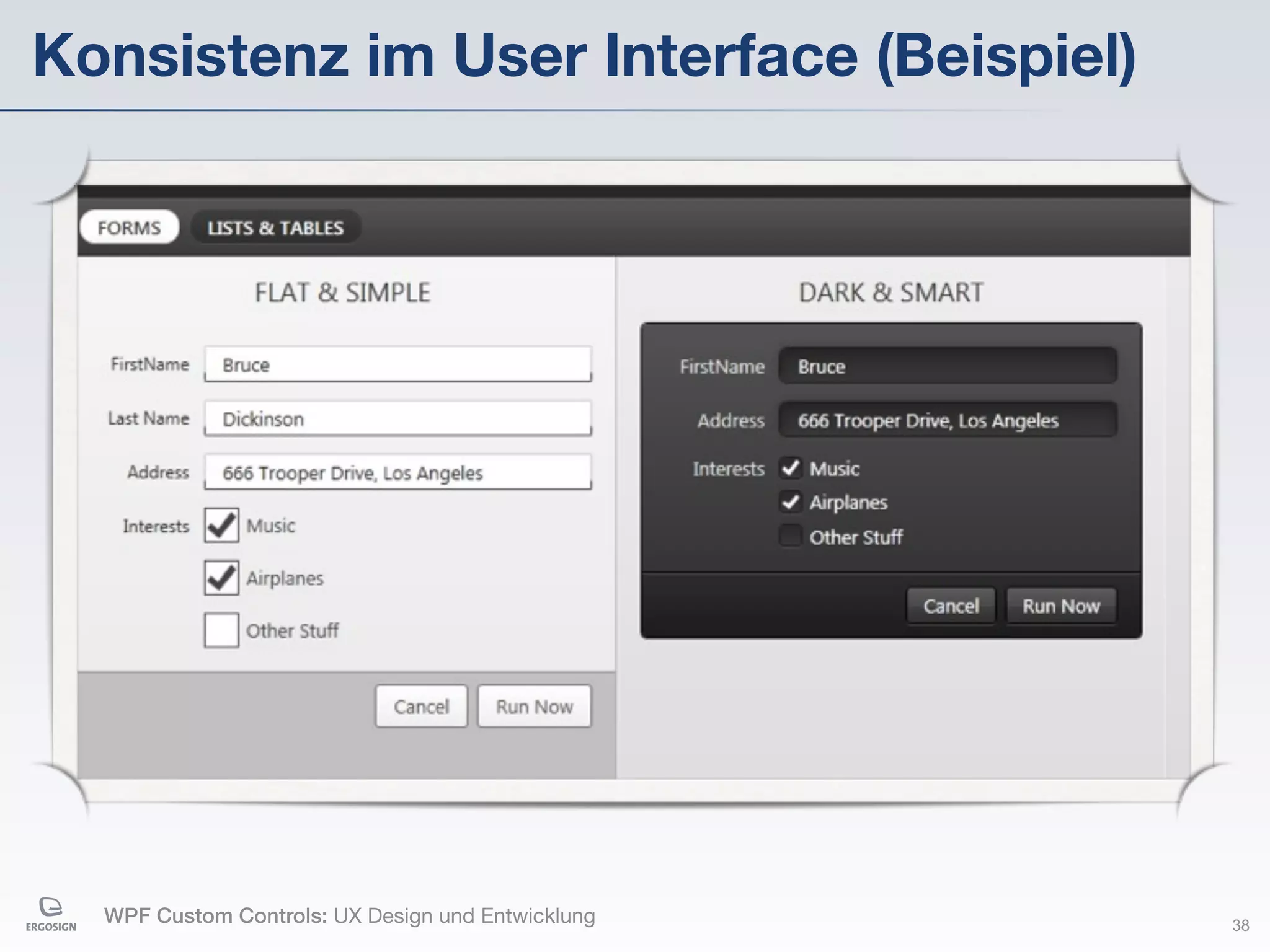The image size is (1270, 952).
Task: Select the FORMS tab
Action: pos(129,227)
